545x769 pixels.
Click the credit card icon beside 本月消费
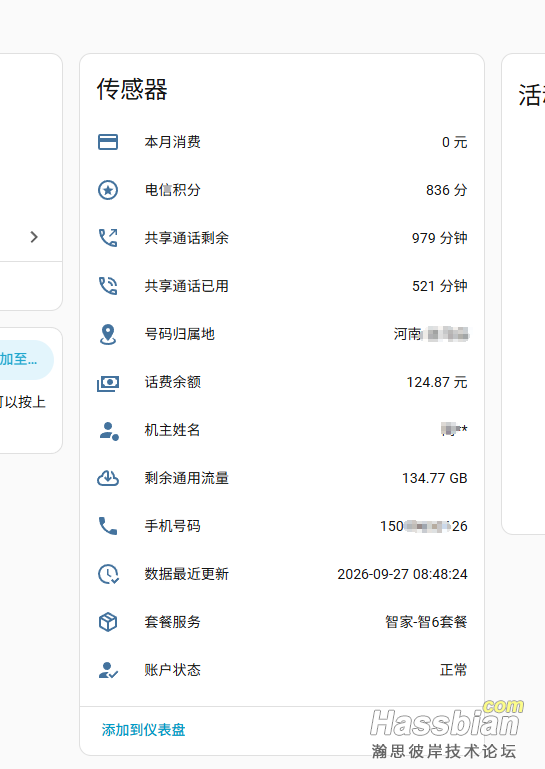point(108,142)
